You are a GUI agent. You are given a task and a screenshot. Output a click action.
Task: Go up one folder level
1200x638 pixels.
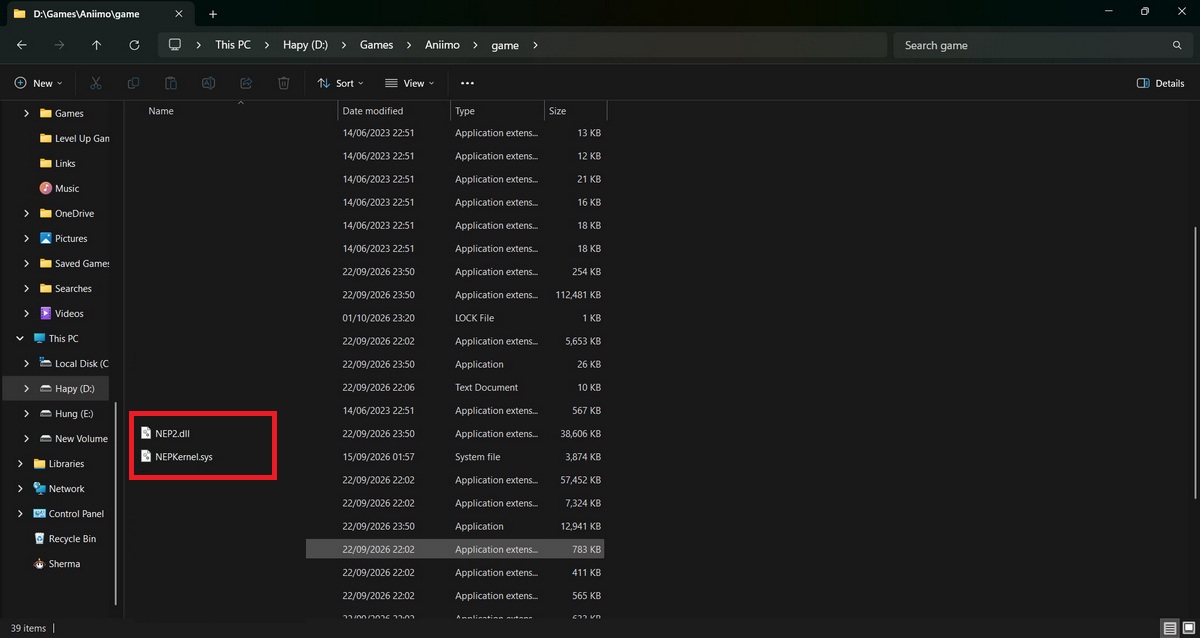96,45
